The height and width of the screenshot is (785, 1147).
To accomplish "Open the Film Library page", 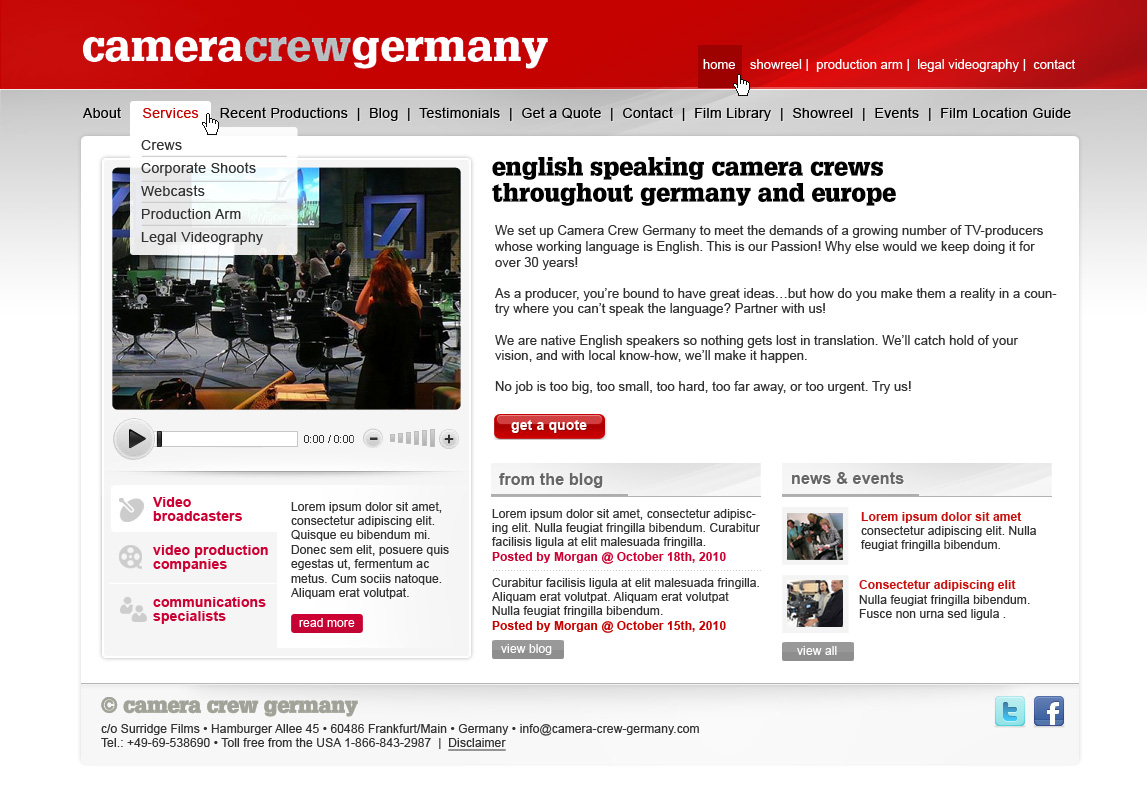I will (732, 113).
